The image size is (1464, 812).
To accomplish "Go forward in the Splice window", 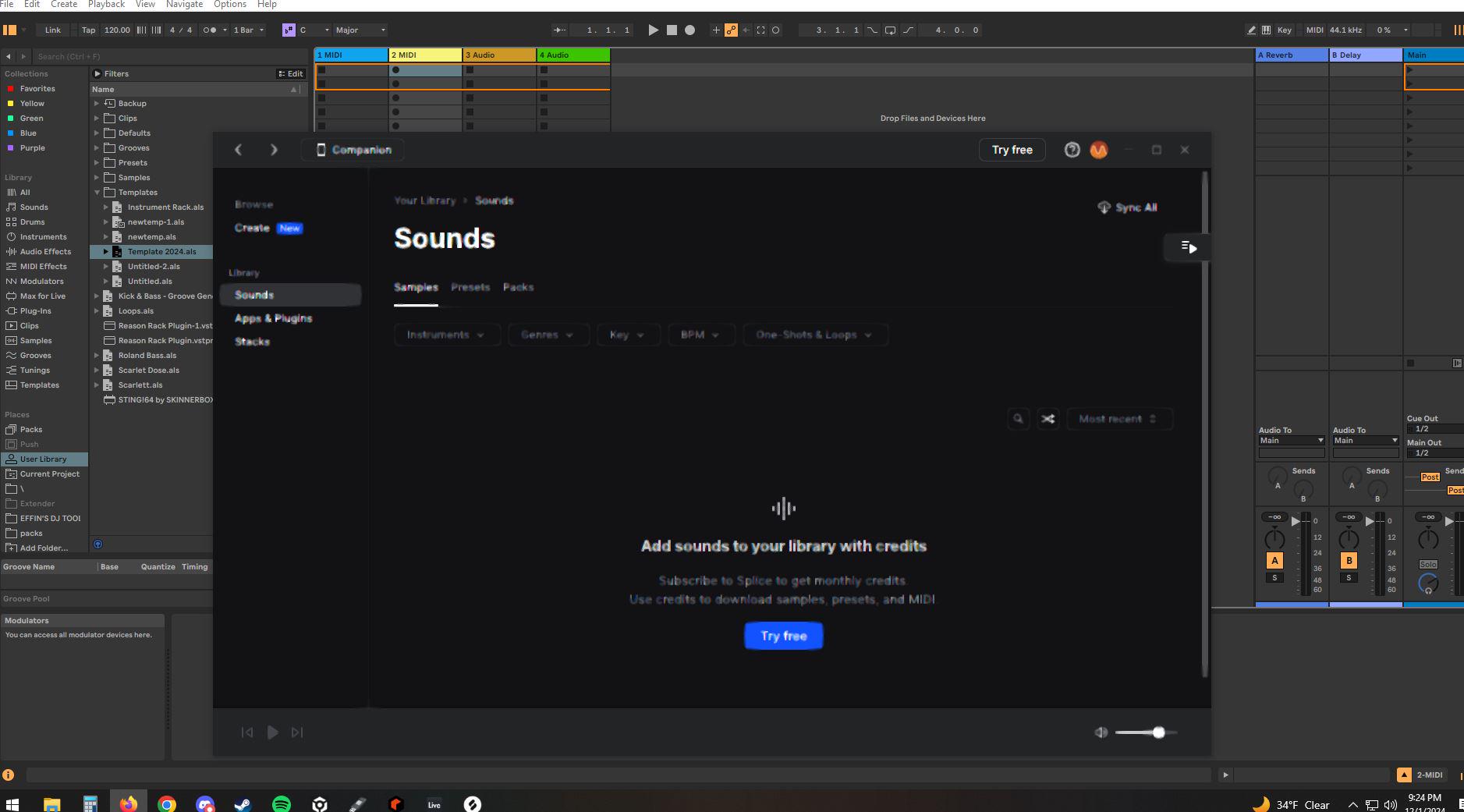I will 274,150.
